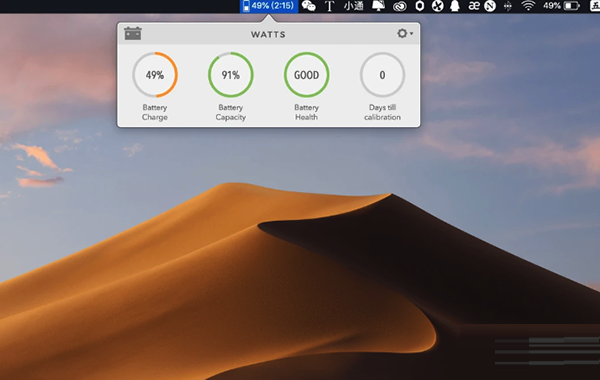Click the small cross-arrows menu bar icon
Screen dimensions: 600x380
(x=508, y=6)
